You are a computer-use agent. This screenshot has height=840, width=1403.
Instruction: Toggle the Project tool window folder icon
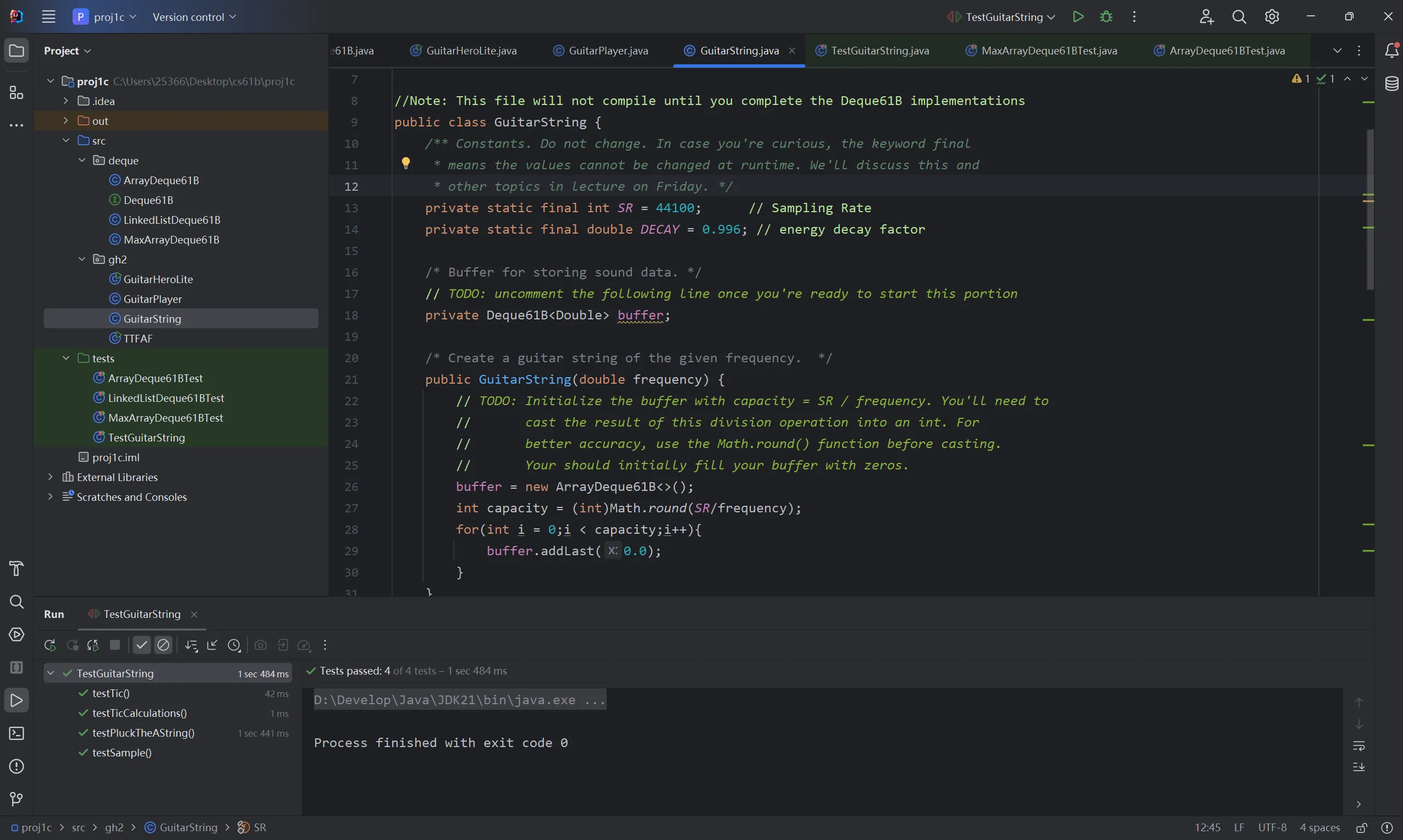point(16,51)
